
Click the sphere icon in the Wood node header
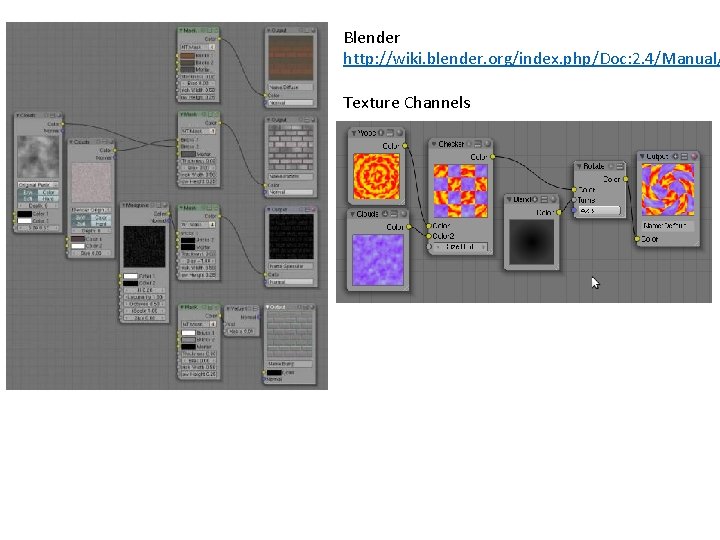[399, 133]
